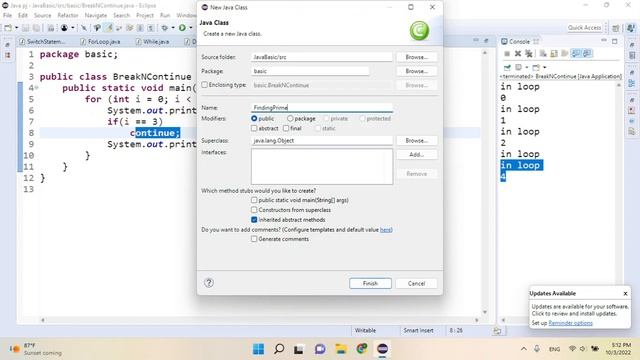
Task: Select the package modifier radio button
Action: coord(290,118)
